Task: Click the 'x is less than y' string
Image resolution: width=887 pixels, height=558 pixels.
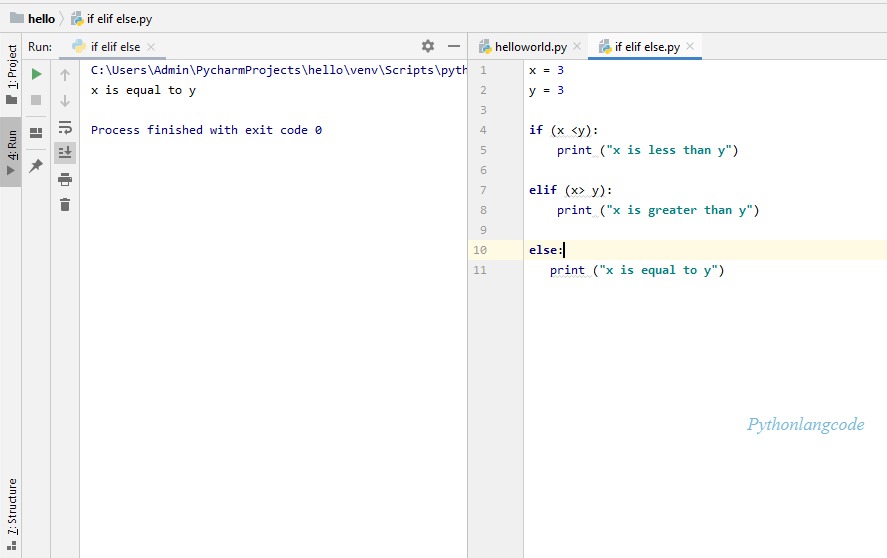Action: 669,150
